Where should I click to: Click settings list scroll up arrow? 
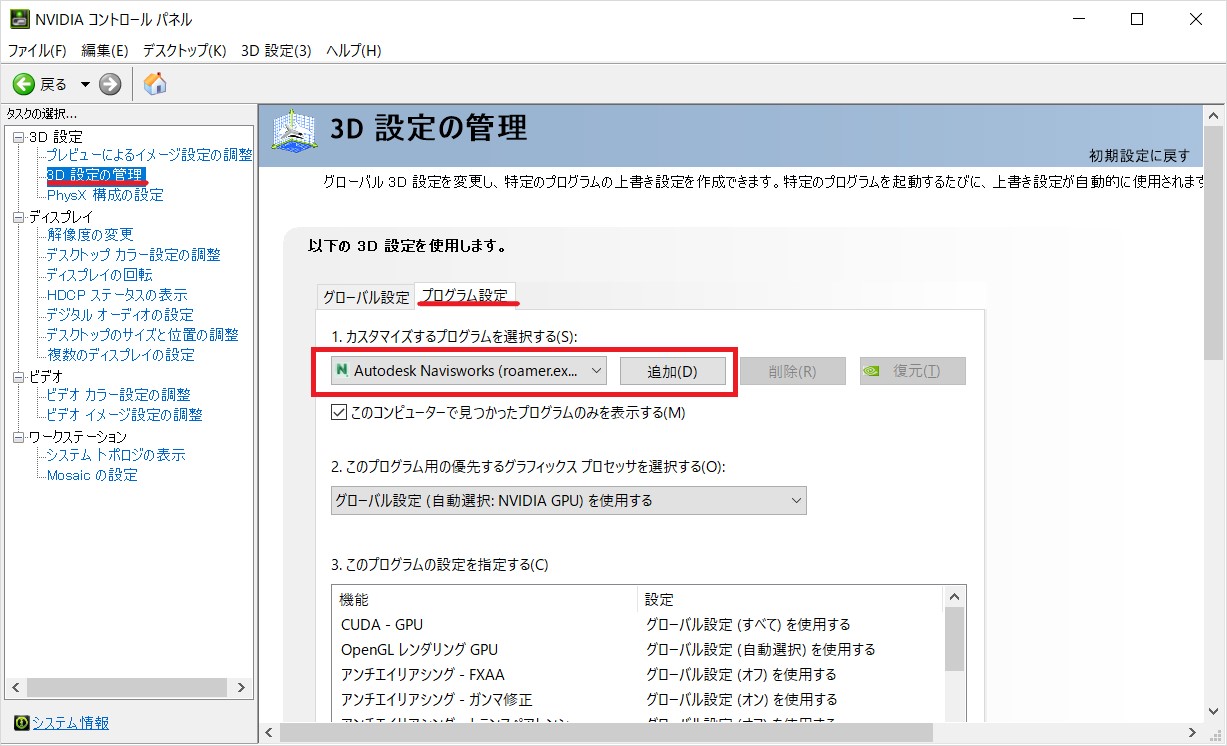click(954, 596)
